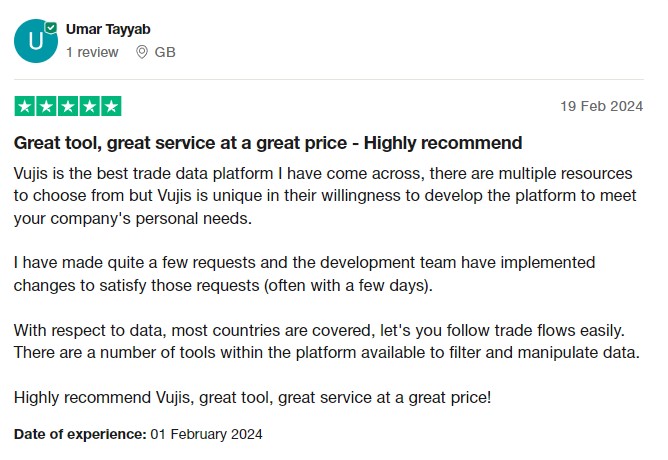Viewport: 668px width, 460px height.
Task: Click the paragraph starting "With respect to data"
Action: (x=326, y=340)
